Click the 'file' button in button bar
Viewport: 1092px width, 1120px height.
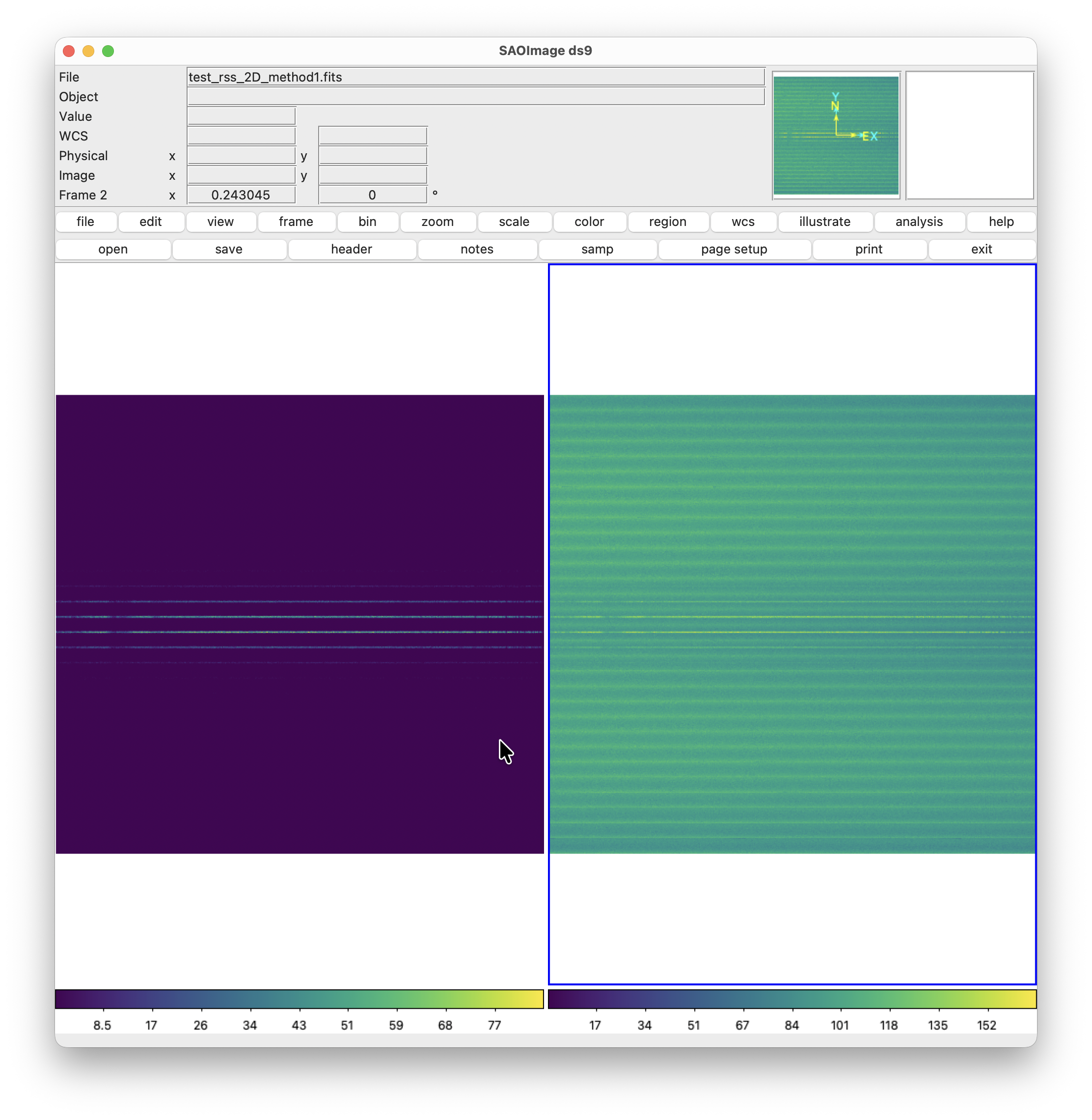tap(85, 222)
